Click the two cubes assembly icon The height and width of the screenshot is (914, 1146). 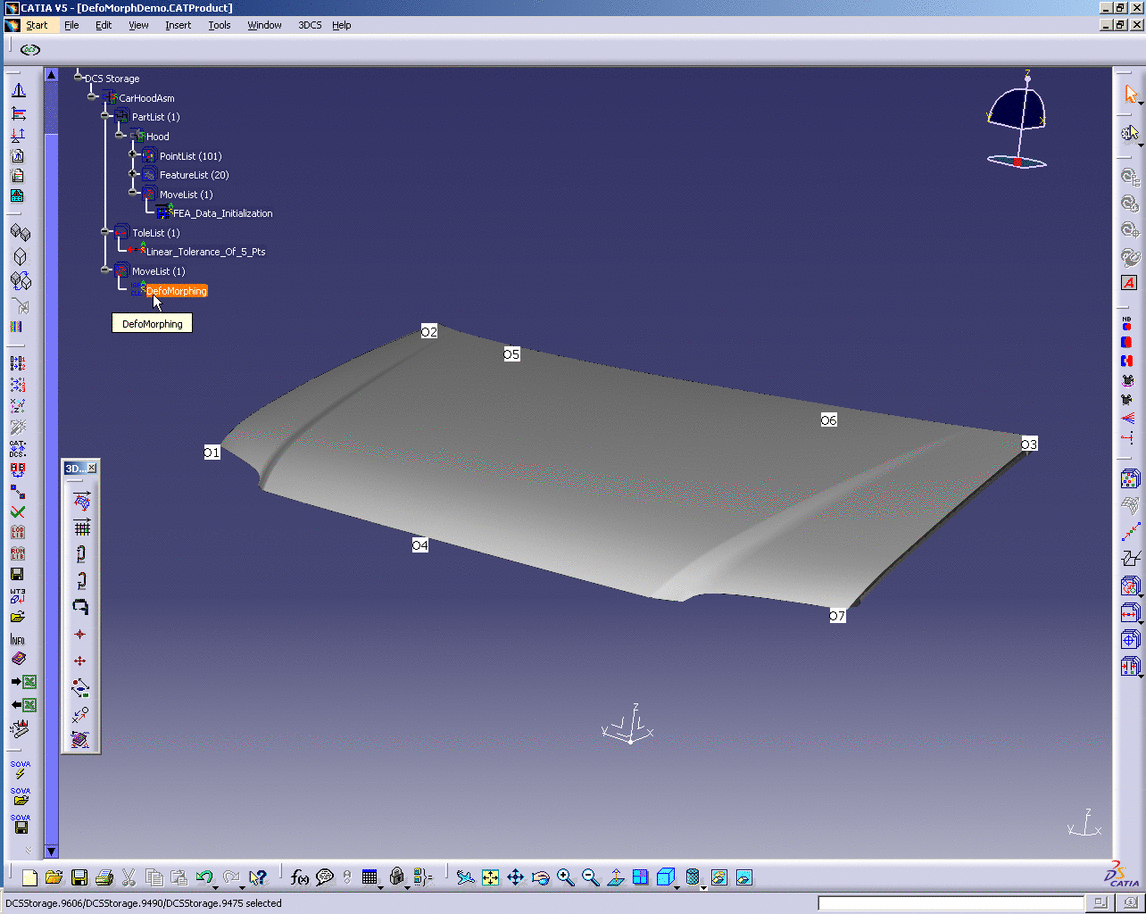click(20, 233)
